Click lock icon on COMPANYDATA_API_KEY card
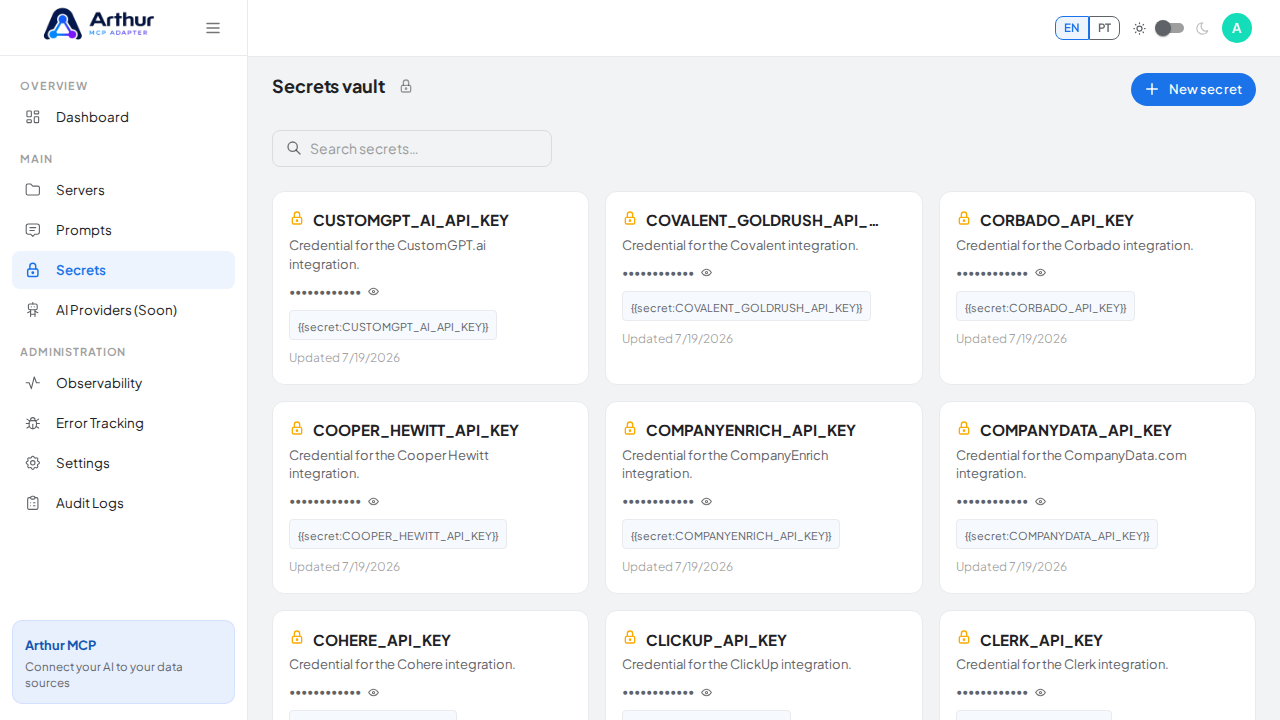This screenshot has height=720, width=1280. [964, 428]
